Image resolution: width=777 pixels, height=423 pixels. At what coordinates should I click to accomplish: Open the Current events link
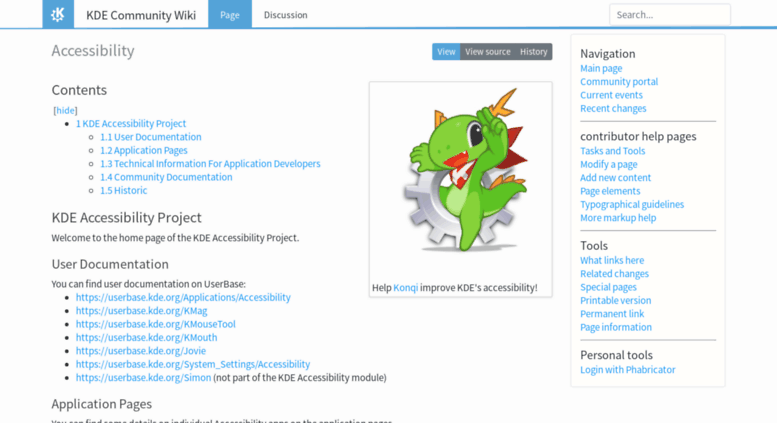point(611,95)
